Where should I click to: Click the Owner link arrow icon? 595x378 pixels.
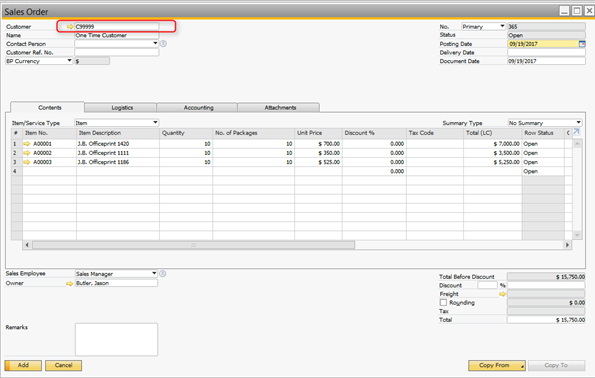pos(69,284)
